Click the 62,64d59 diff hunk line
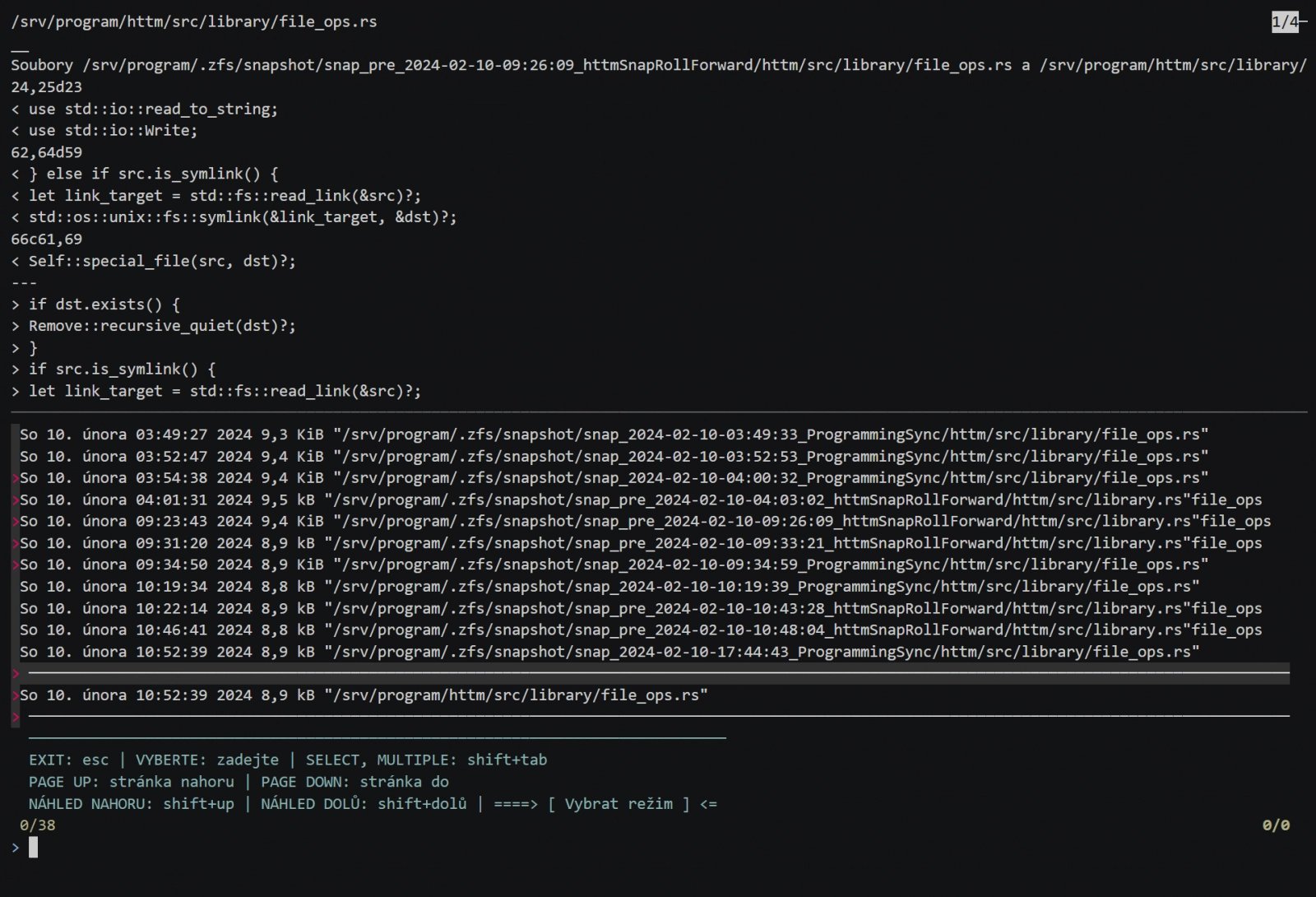 coord(47,152)
